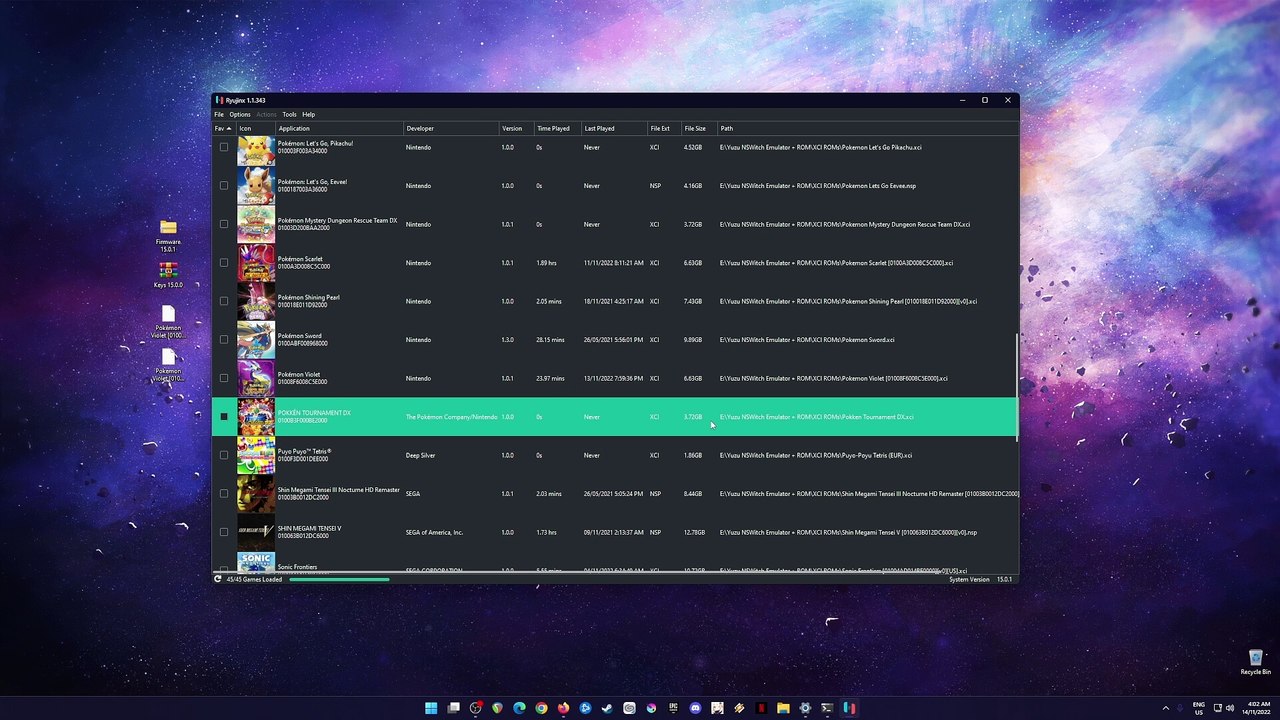Click "Deep Silver" developer cell

click(x=420, y=455)
